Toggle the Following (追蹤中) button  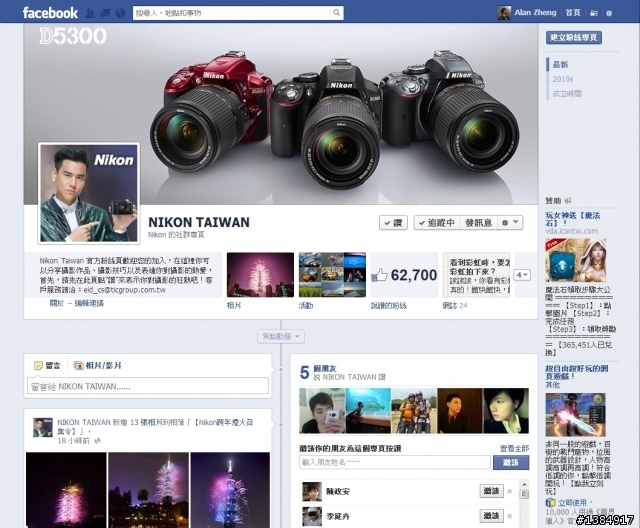[x=437, y=223]
